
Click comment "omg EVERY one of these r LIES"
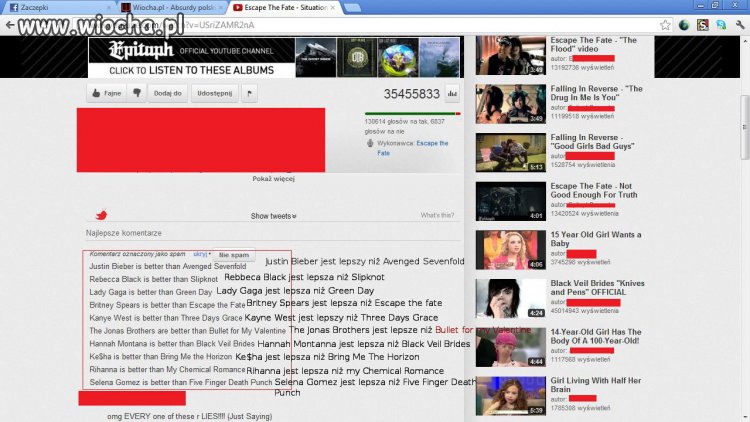189,416
